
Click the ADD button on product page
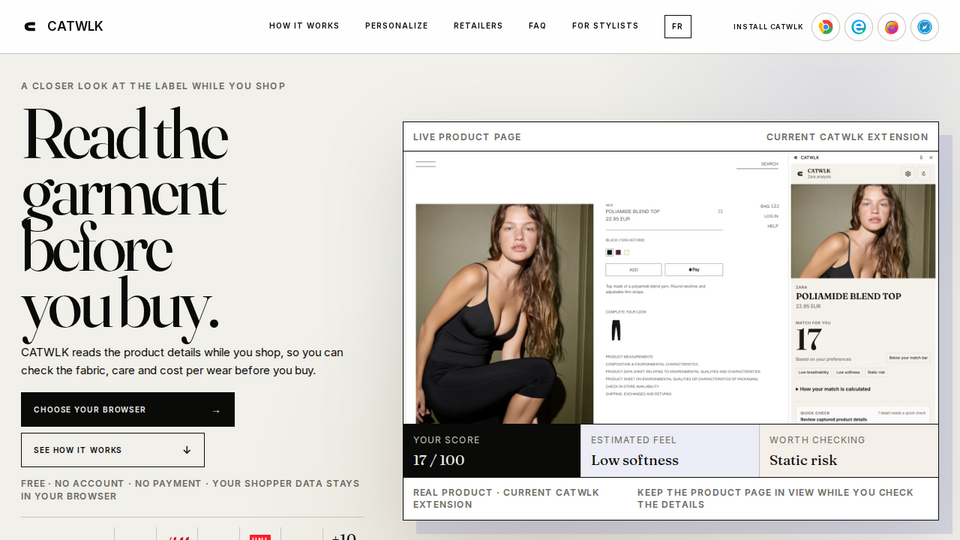coord(633,269)
